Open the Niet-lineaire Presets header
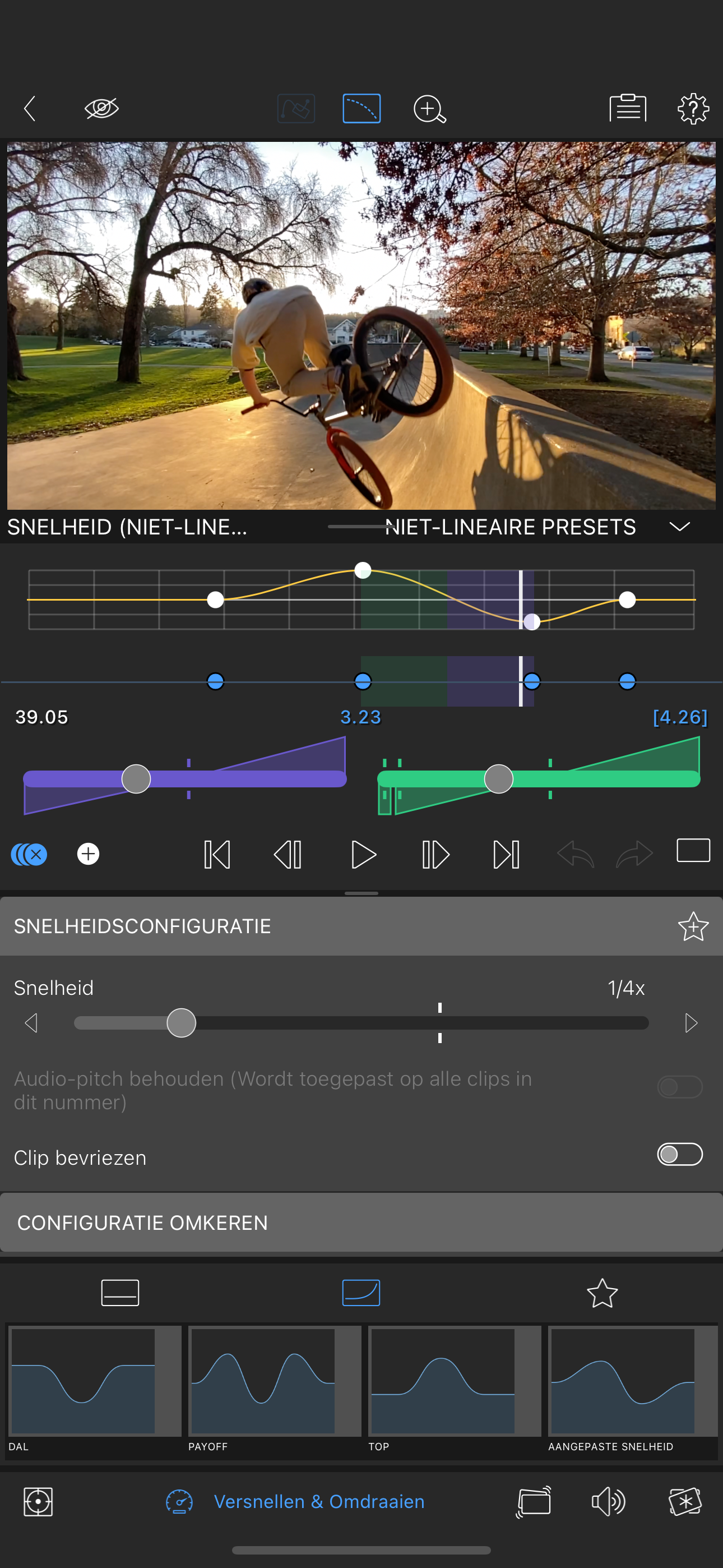Image resolution: width=723 pixels, height=1568 pixels. pos(510,527)
